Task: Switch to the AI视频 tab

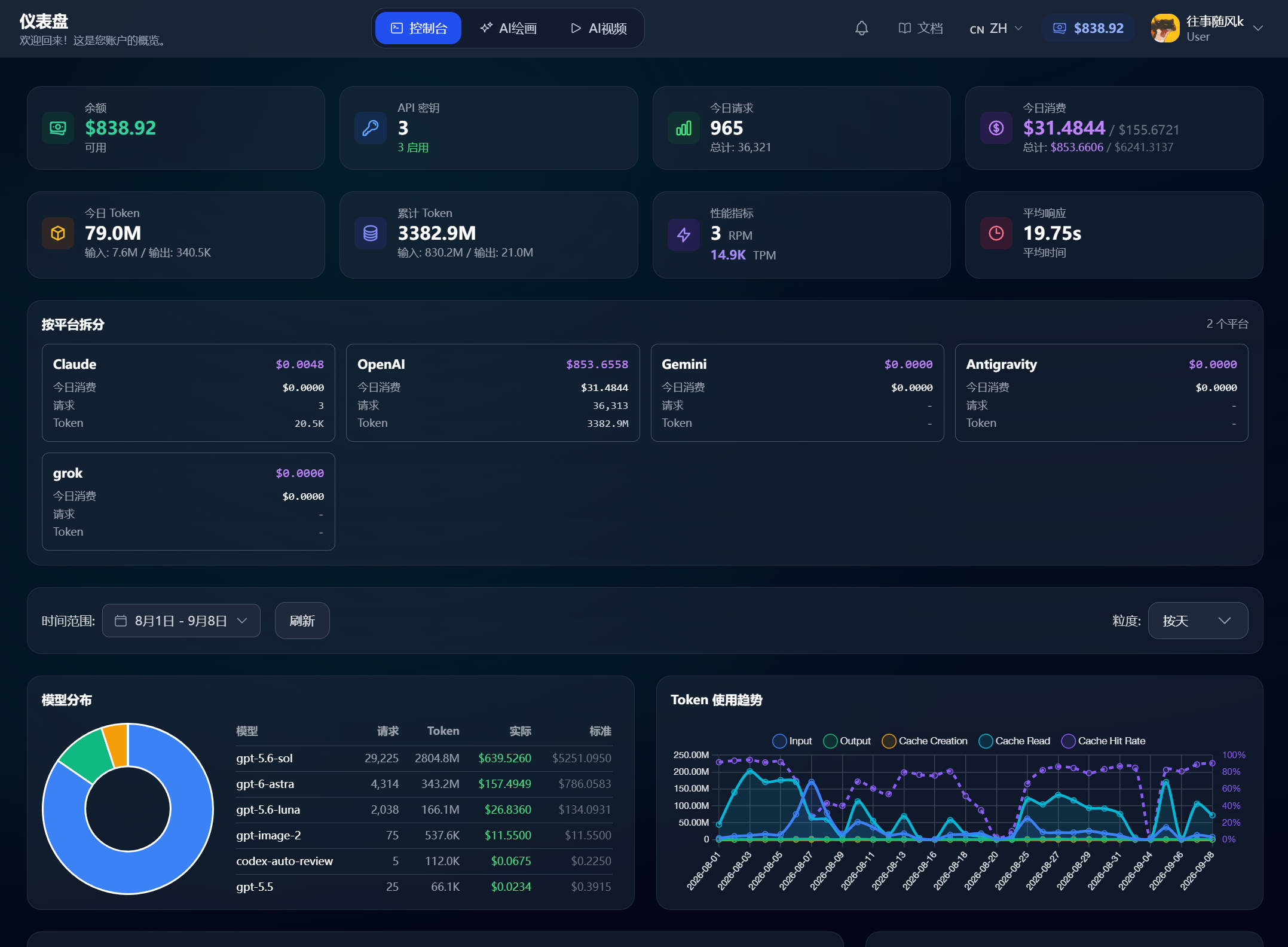Action: coord(598,28)
